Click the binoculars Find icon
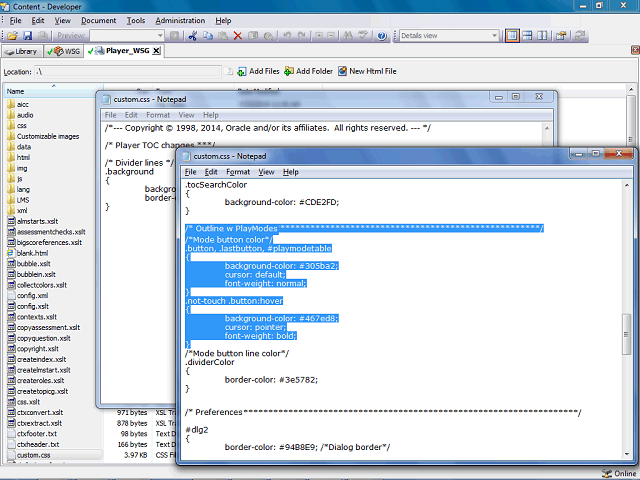Viewport: 640px width, 480px height. pos(348,36)
